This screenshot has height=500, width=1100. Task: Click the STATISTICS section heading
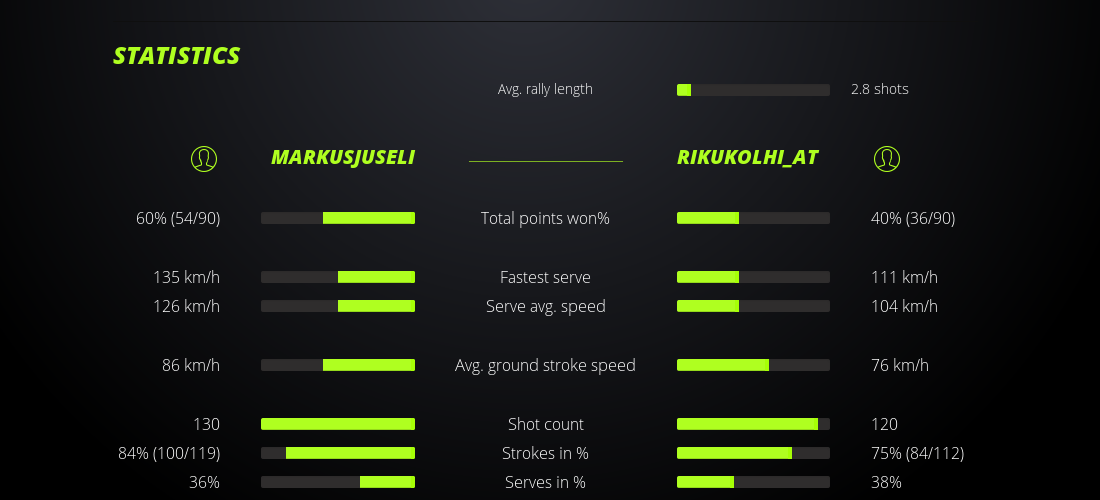click(x=177, y=56)
